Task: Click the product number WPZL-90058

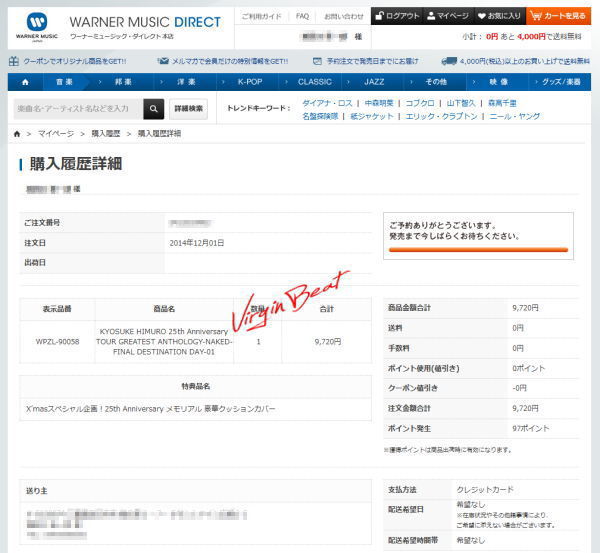Action: pyautogui.click(x=57, y=342)
